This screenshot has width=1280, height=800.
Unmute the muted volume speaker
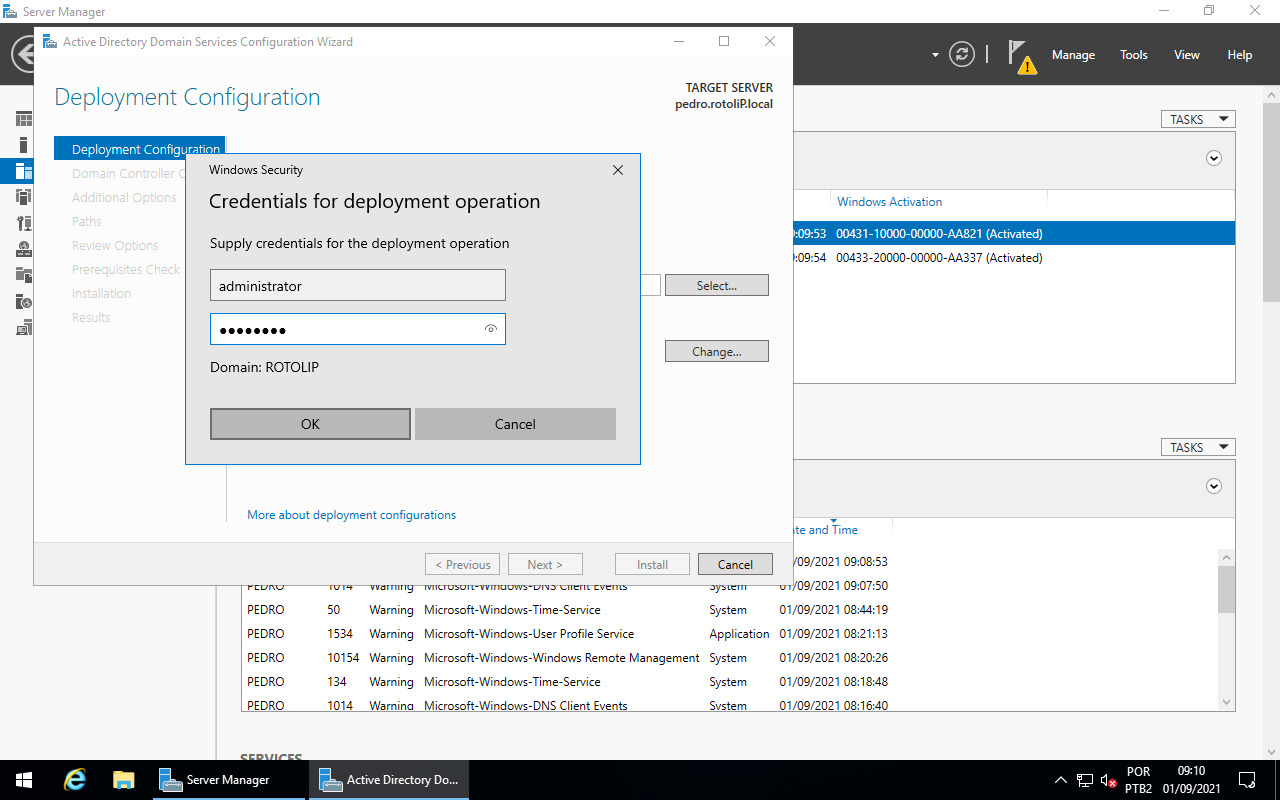1106,779
